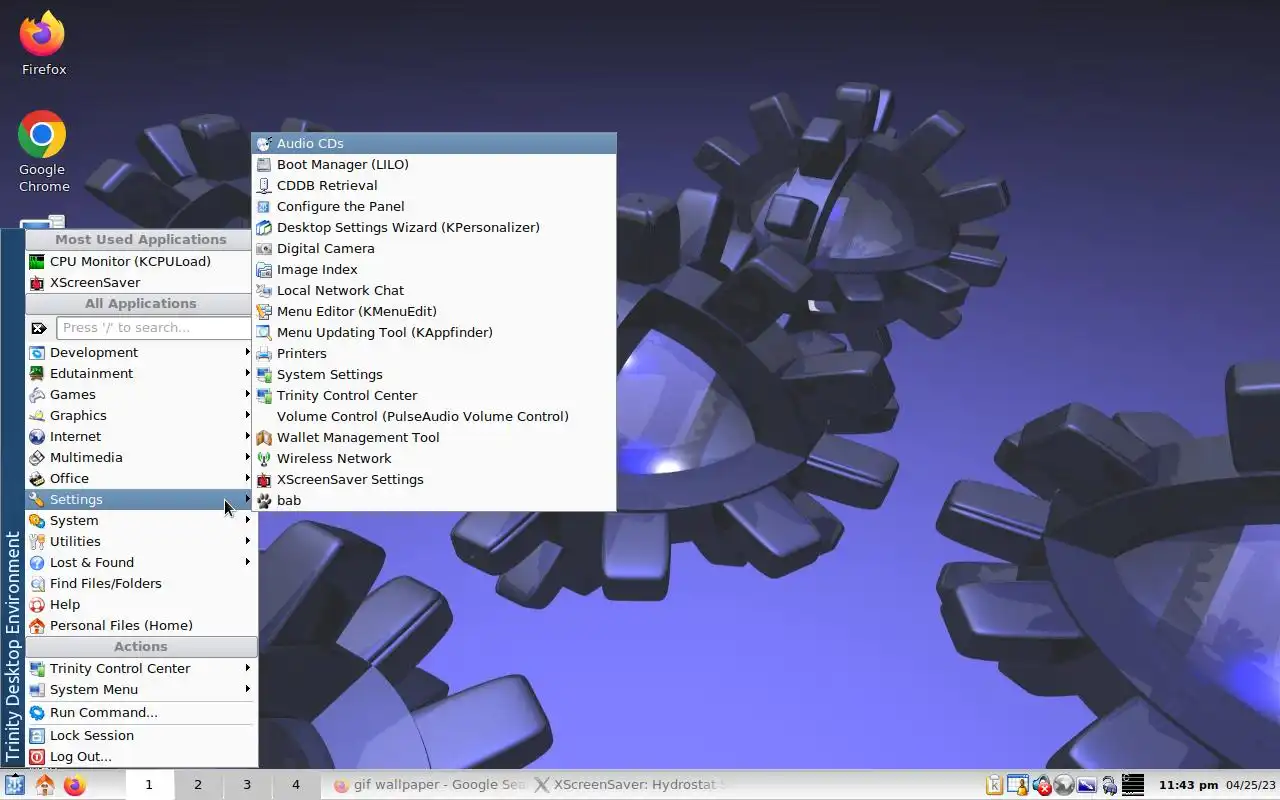Select the highlighted Settings category
The image size is (1280, 800).
coord(140,499)
